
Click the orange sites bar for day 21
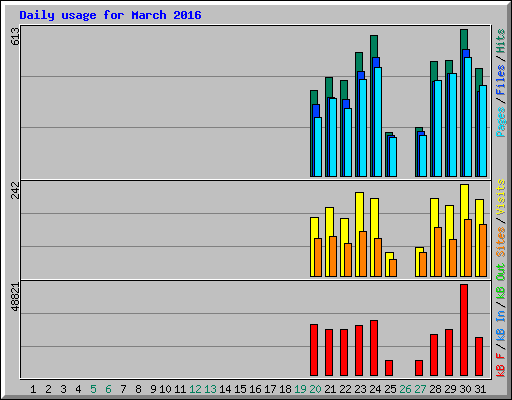point(333,256)
